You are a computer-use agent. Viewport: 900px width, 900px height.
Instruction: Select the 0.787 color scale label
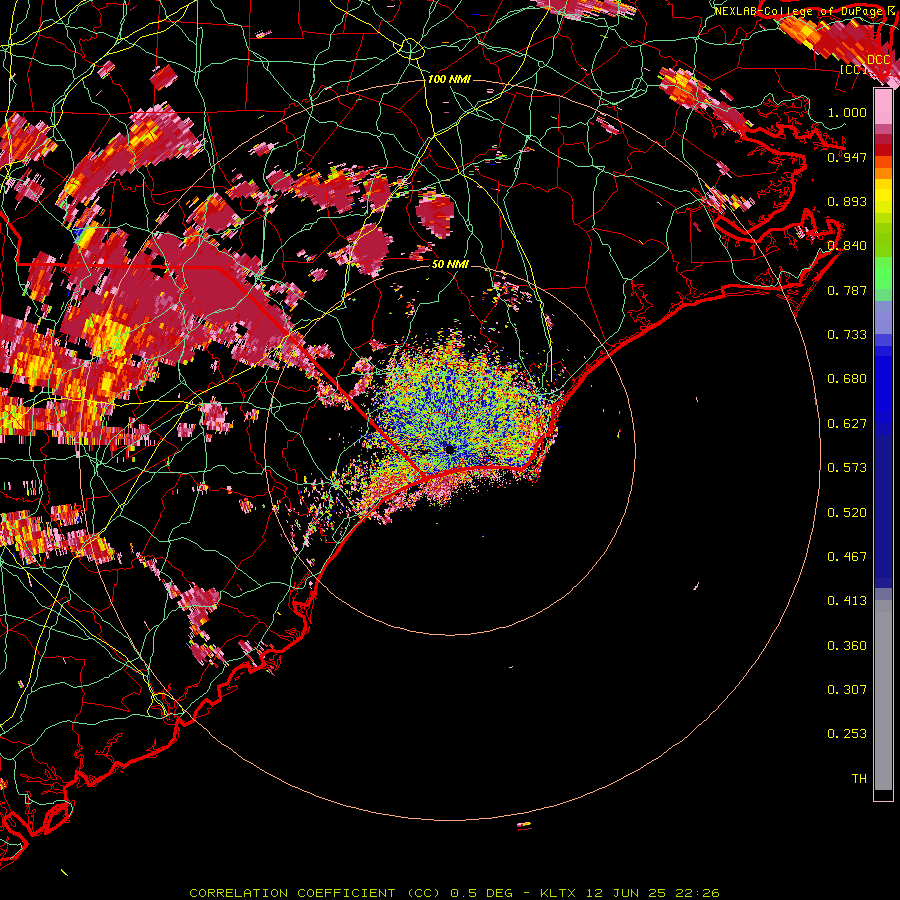847,290
